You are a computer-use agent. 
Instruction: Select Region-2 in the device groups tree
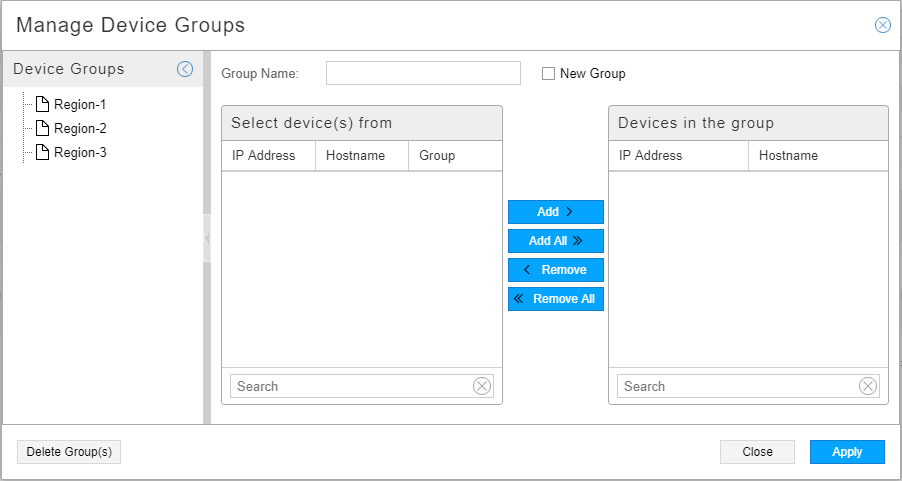pyautogui.click(x=80, y=128)
